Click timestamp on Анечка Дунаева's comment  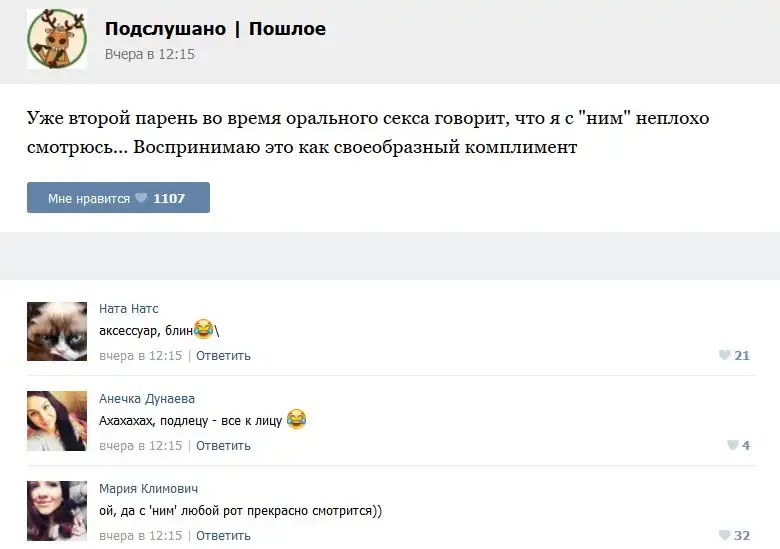coord(141,445)
